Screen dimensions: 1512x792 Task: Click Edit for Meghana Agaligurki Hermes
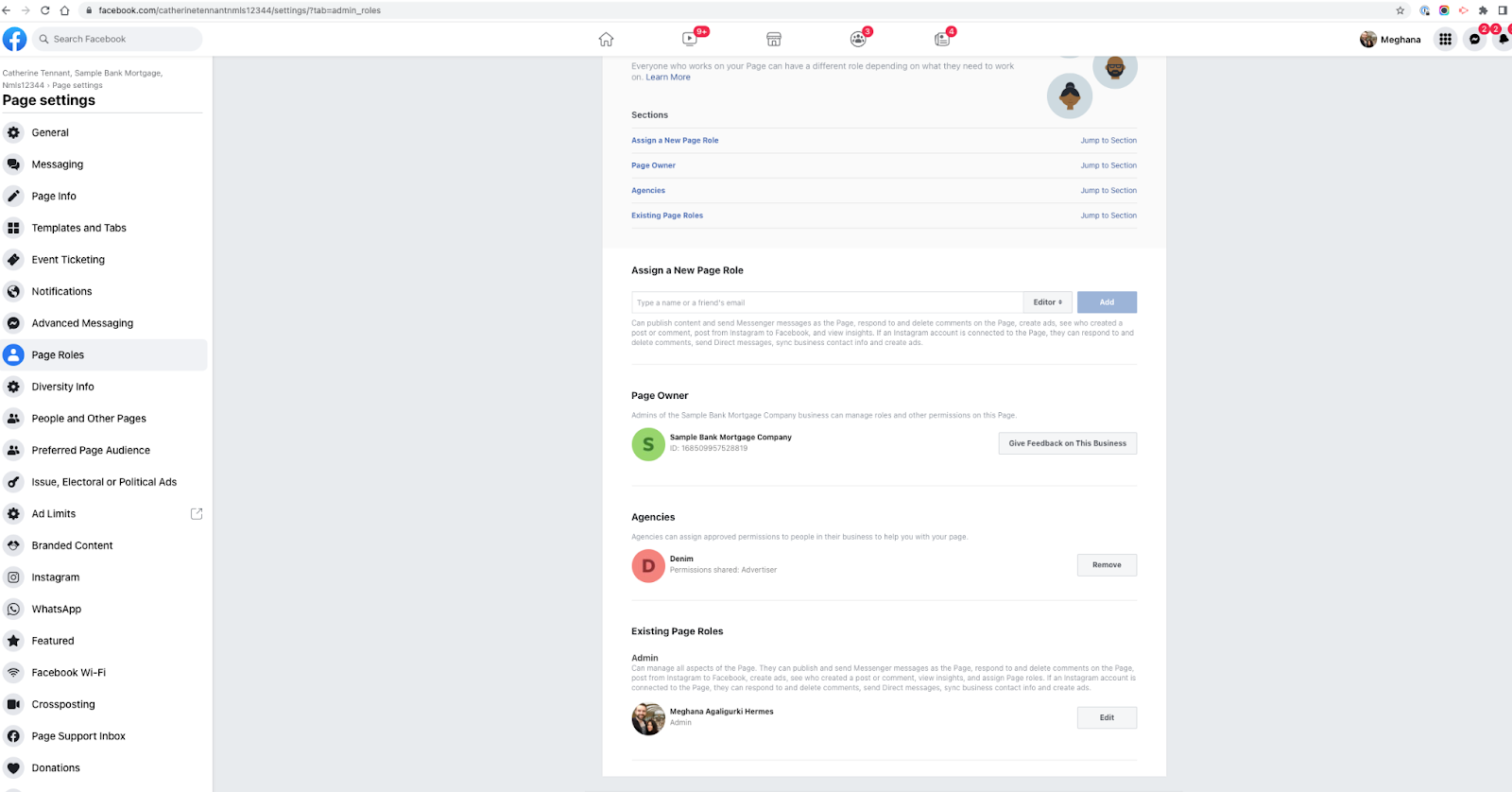pos(1107,717)
